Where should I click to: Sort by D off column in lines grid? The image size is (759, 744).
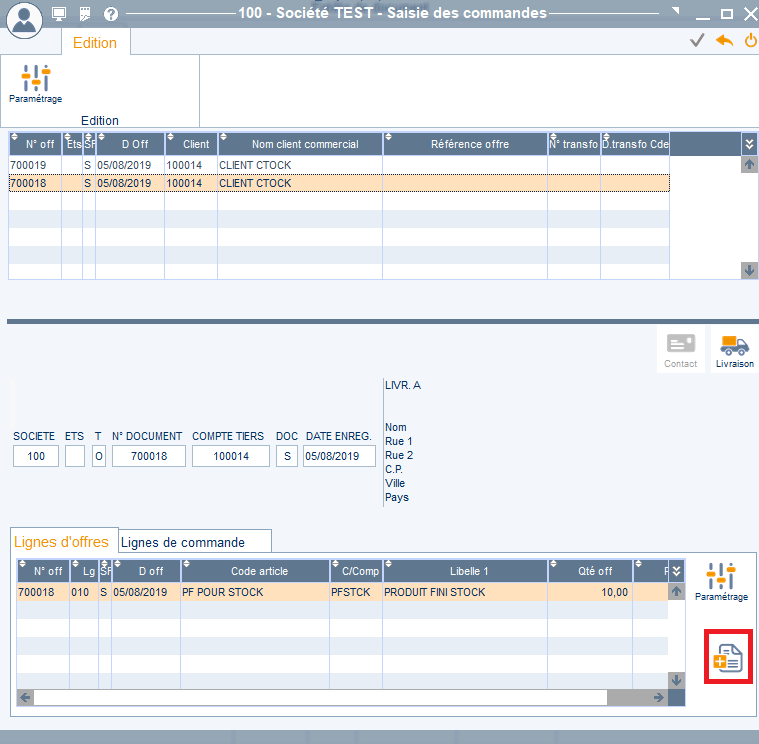tap(146, 571)
